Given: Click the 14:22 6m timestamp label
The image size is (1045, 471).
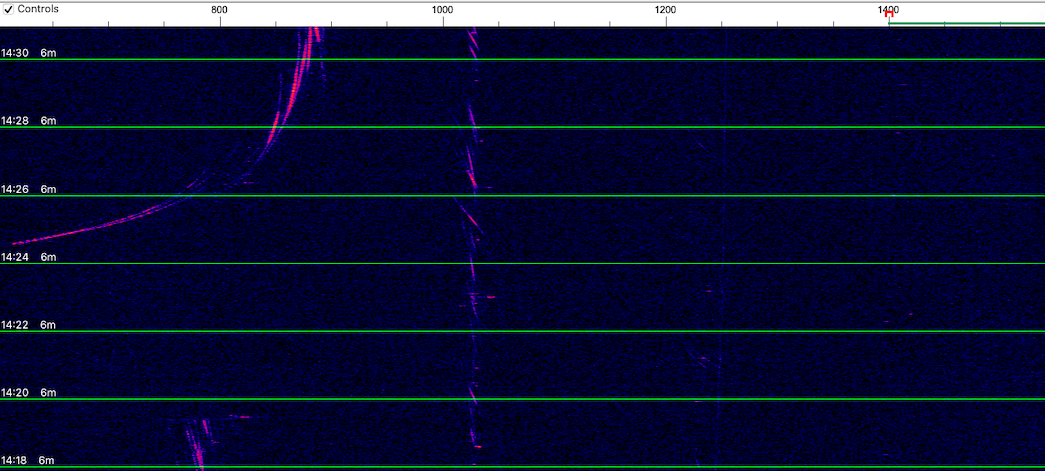Looking at the screenshot, I should tap(29, 325).
